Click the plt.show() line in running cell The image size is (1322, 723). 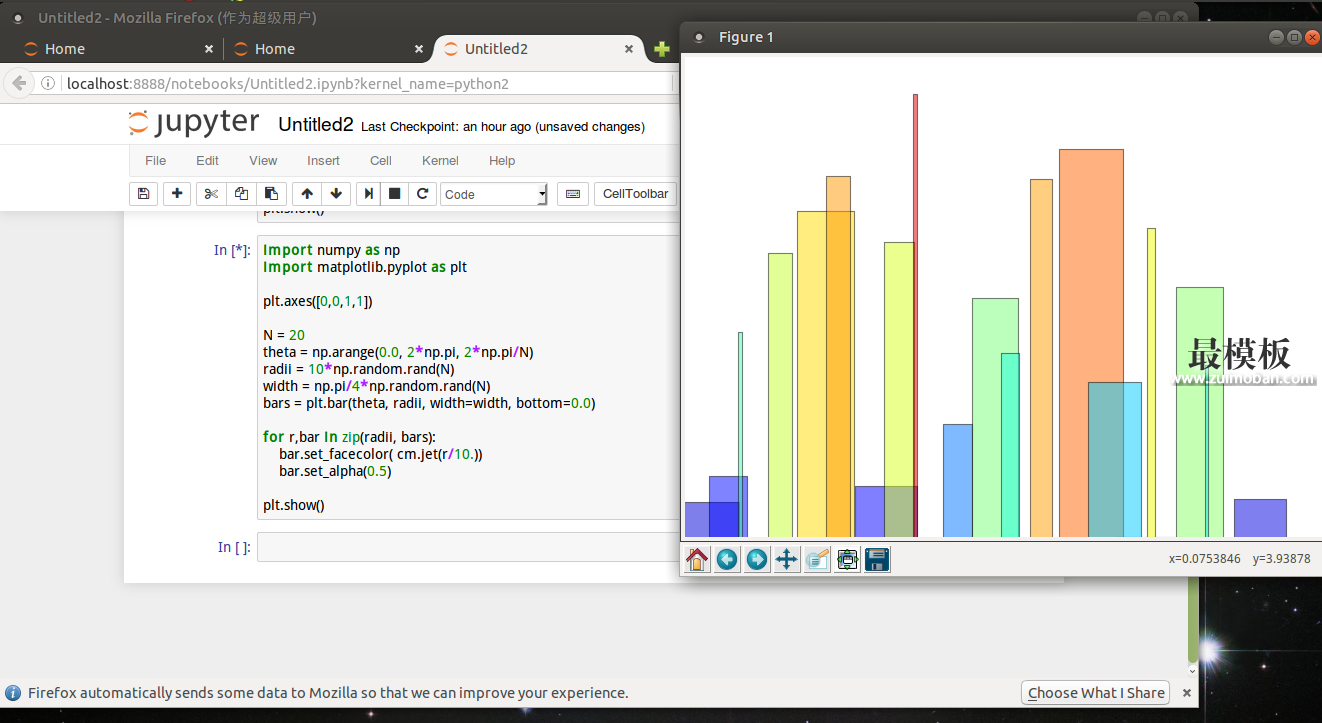(x=294, y=505)
